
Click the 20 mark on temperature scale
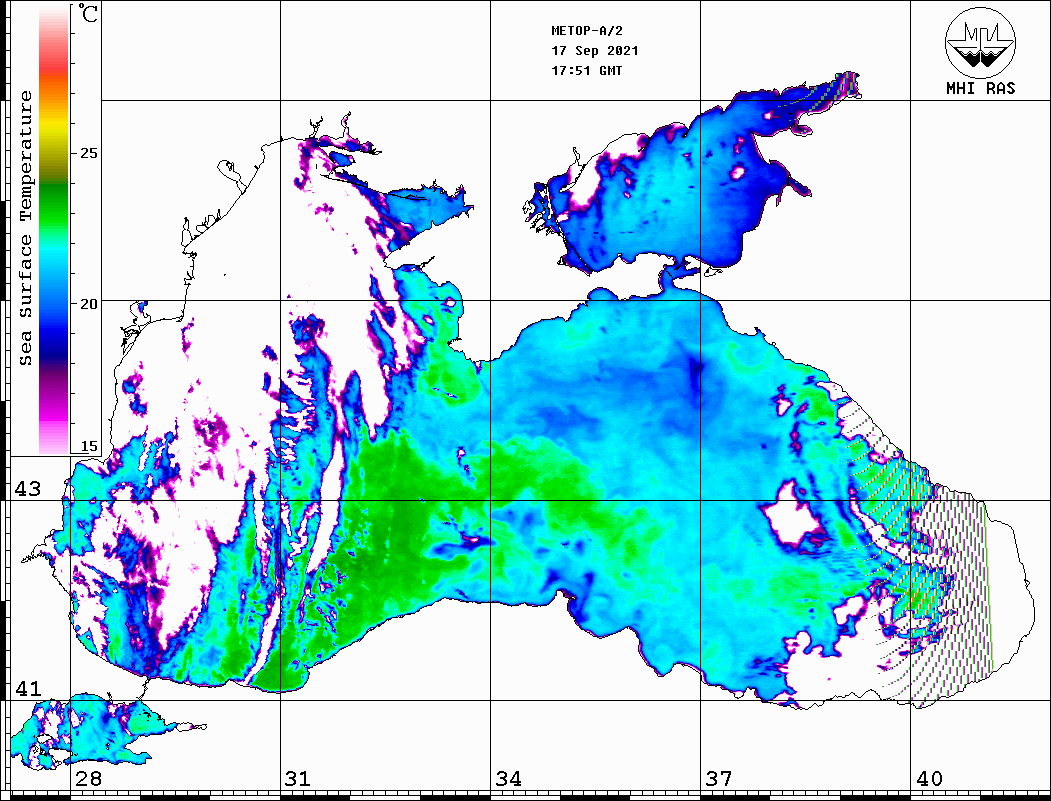click(x=89, y=304)
